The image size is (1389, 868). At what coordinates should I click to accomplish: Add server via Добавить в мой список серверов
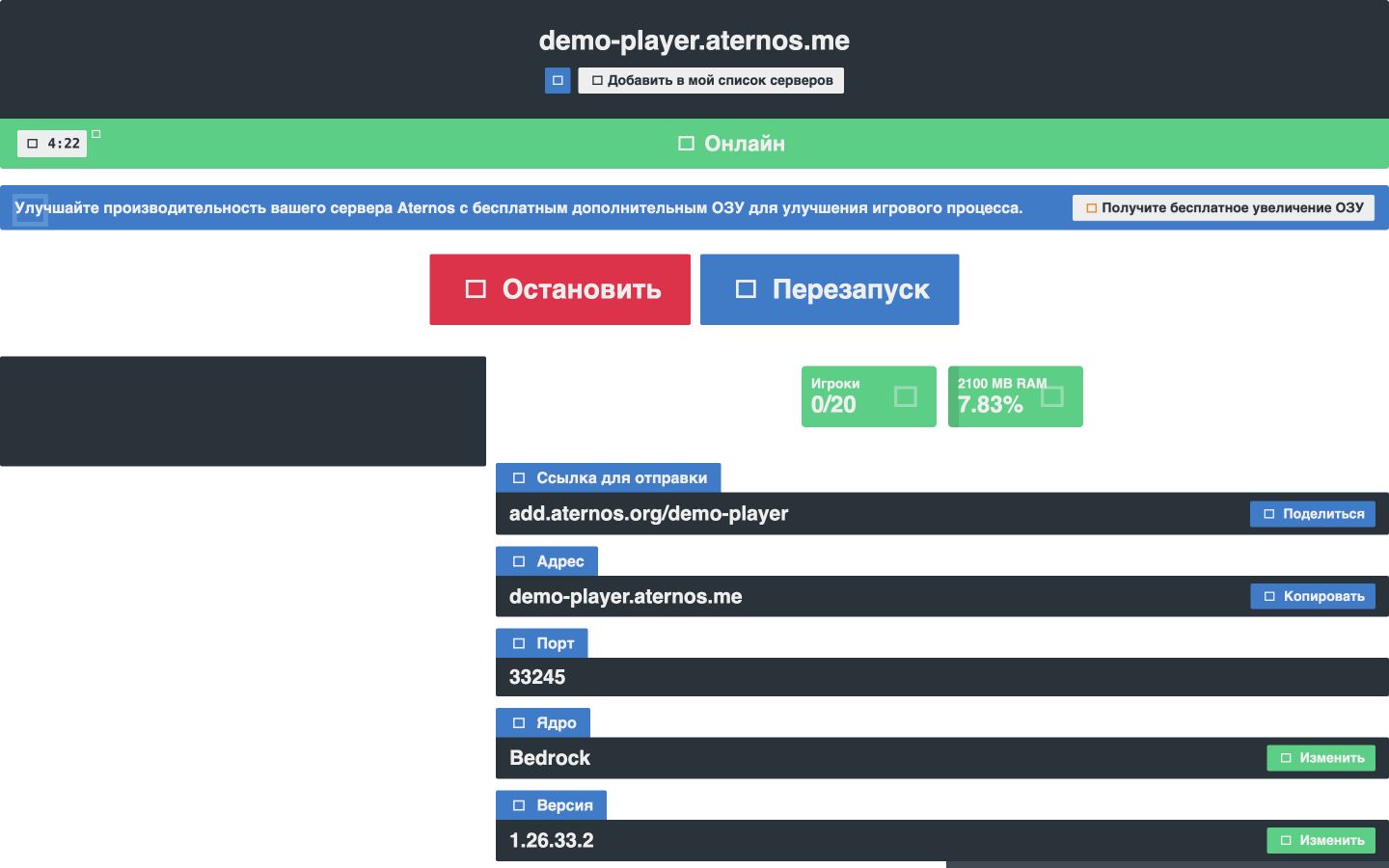click(711, 80)
